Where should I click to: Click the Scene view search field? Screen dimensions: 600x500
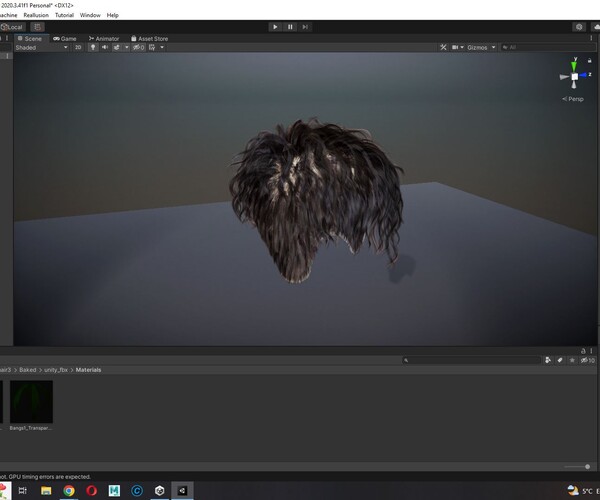[547, 47]
